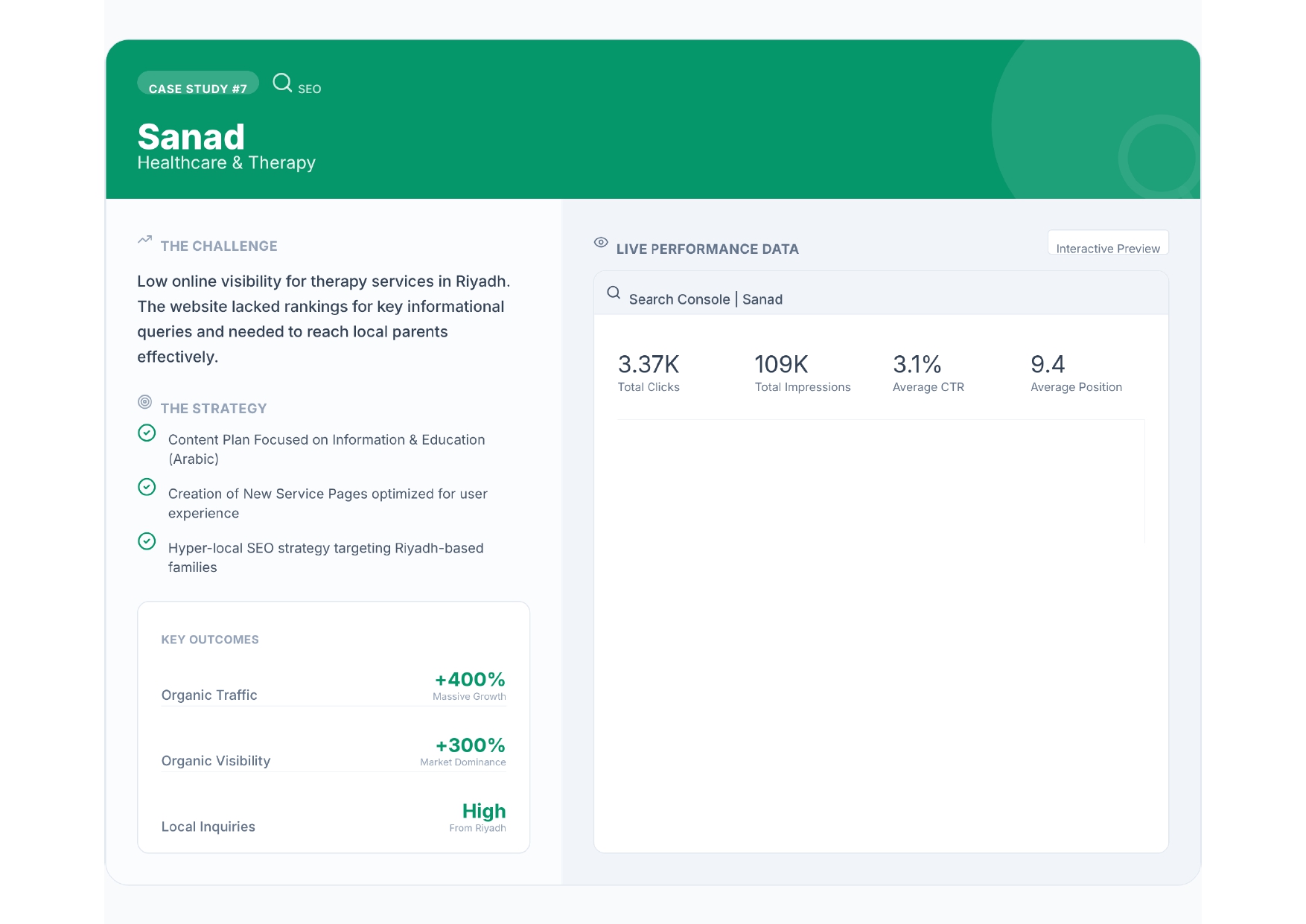Click the Organic Traffic row label
1306x924 pixels.
coord(209,695)
